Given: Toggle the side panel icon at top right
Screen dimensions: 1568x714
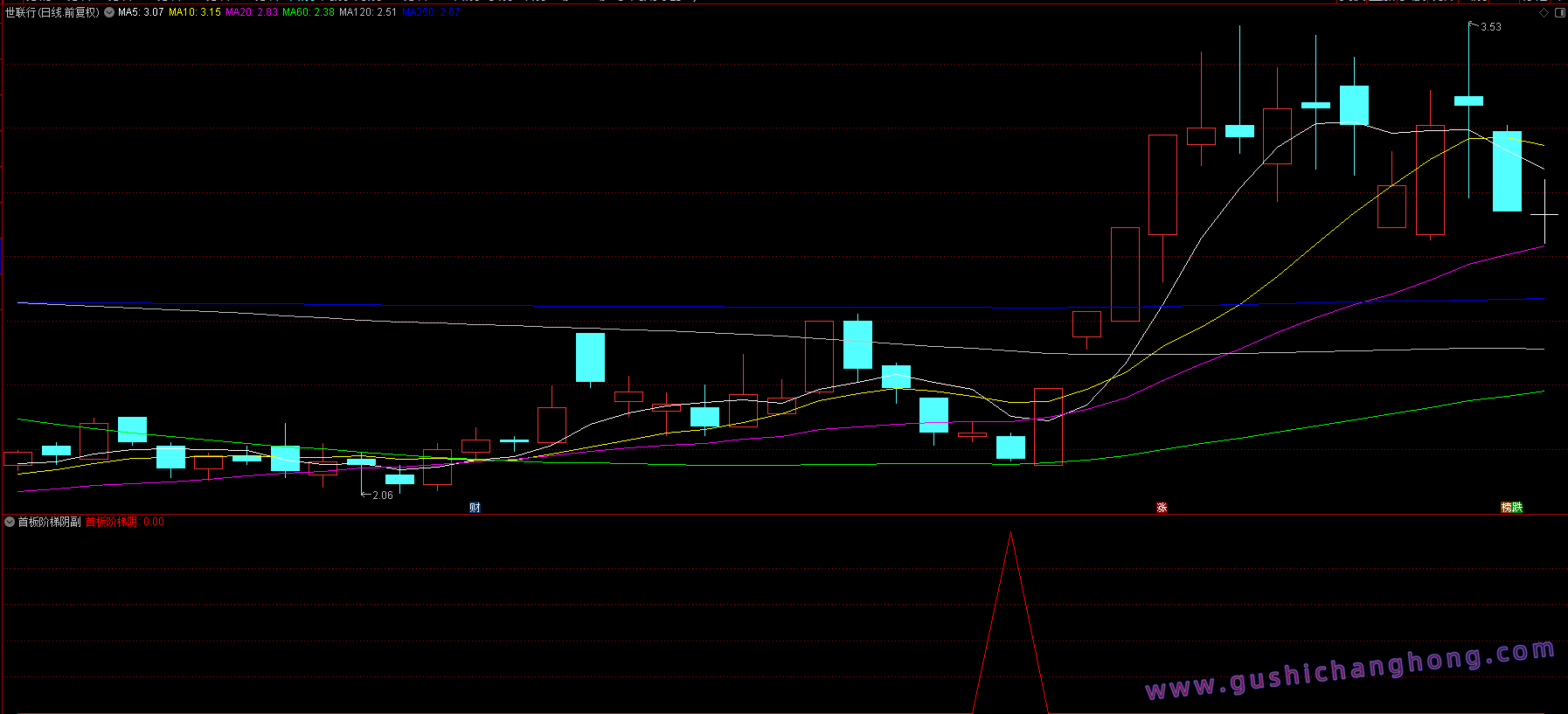Looking at the screenshot, I should pyautogui.click(x=1560, y=12).
